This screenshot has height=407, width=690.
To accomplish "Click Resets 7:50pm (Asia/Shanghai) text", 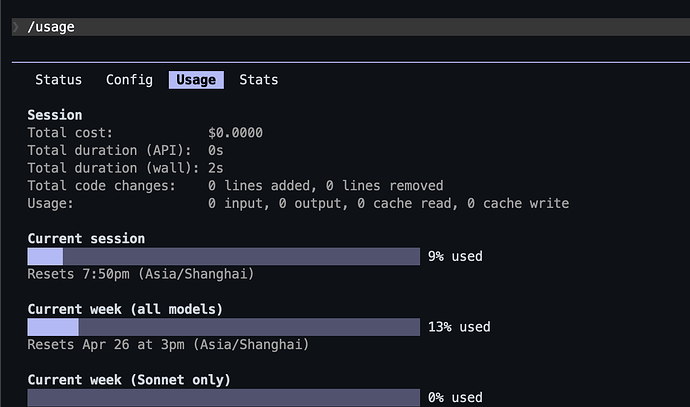I will 141,274.
